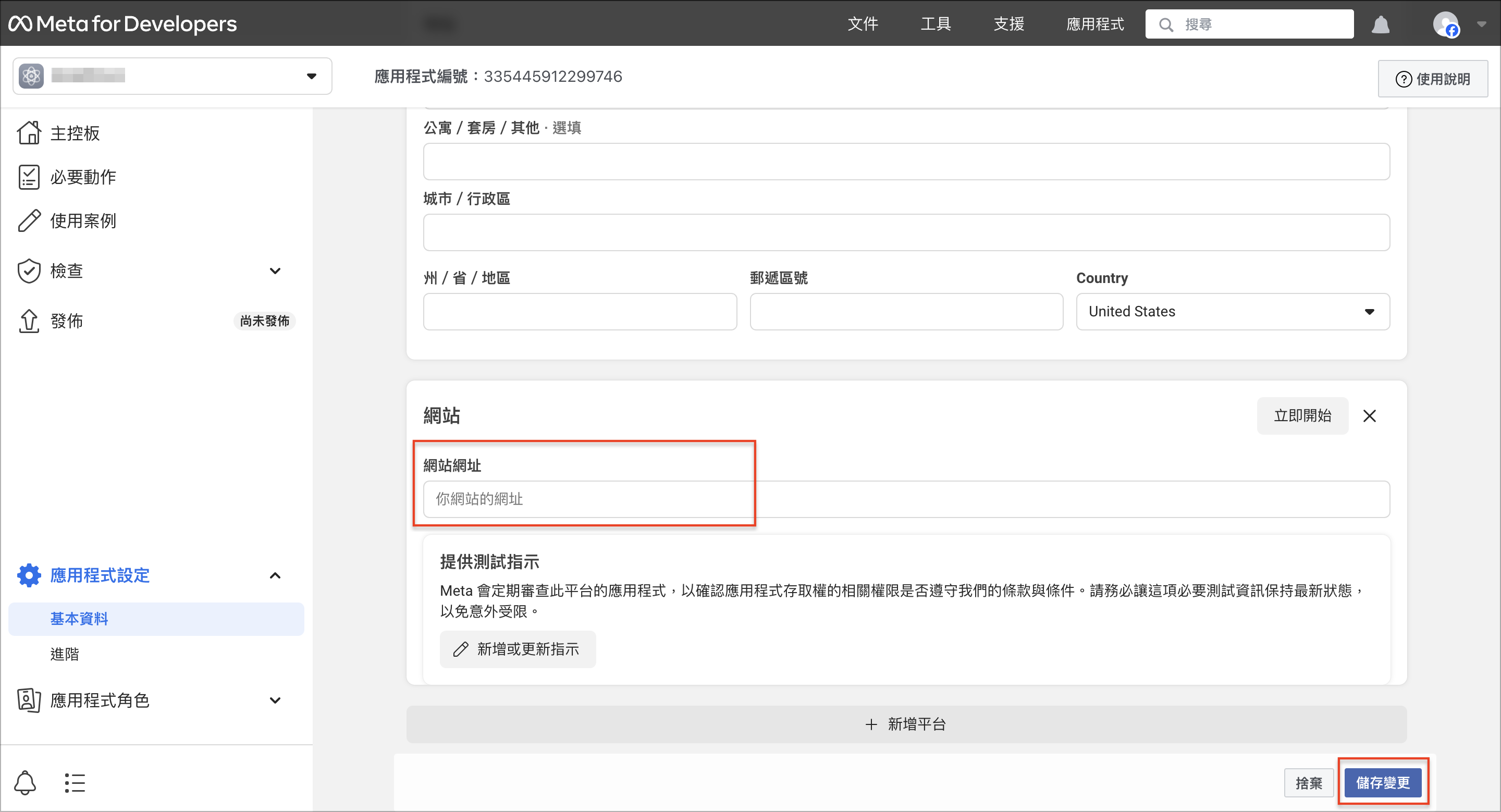The height and width of the screenshot is (812, 1501).
Task: Collapse the 應用程式設定 section
Action: pos(275,575)
